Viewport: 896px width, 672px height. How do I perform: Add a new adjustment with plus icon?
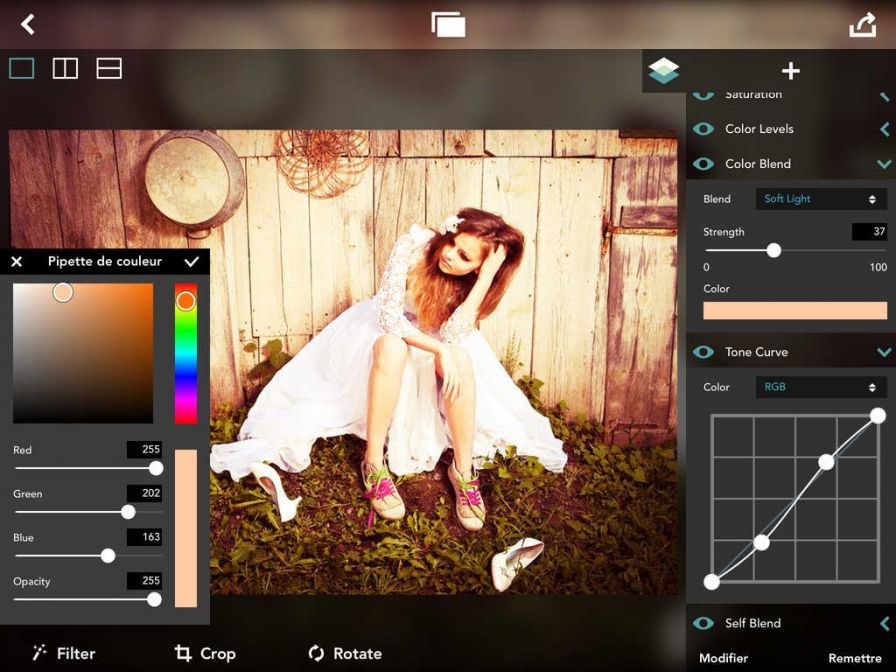[x=790, y=71]
